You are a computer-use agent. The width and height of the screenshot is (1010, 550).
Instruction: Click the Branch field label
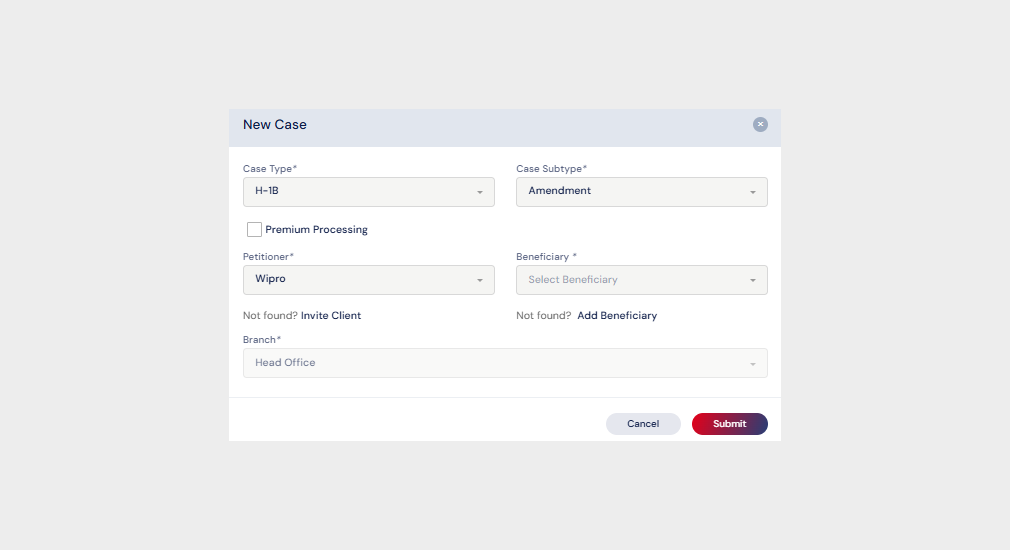(x=262, y=340)
